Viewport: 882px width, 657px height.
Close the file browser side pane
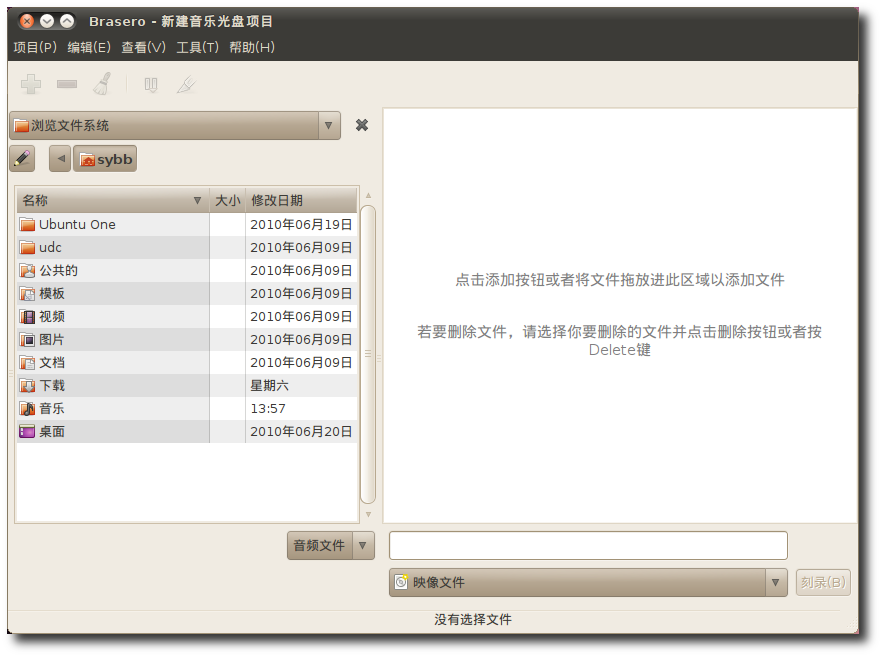362,125
